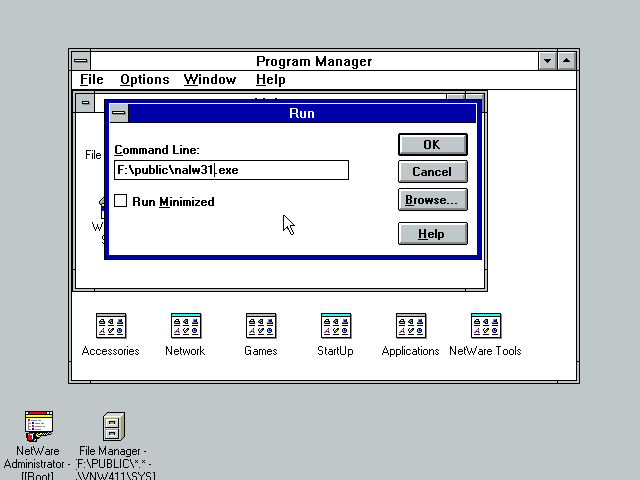
Task: Open the Run dialog control menu box
Action: pyautogui.click(x=119, y=113)
